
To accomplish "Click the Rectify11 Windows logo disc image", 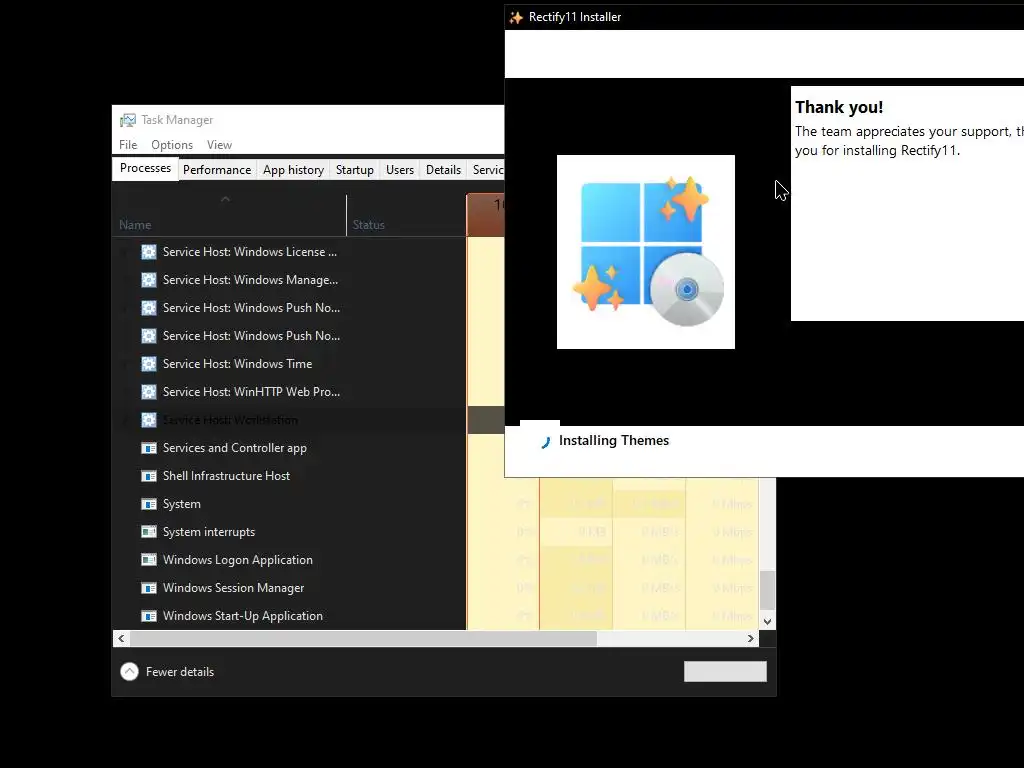I will [646, 252].
